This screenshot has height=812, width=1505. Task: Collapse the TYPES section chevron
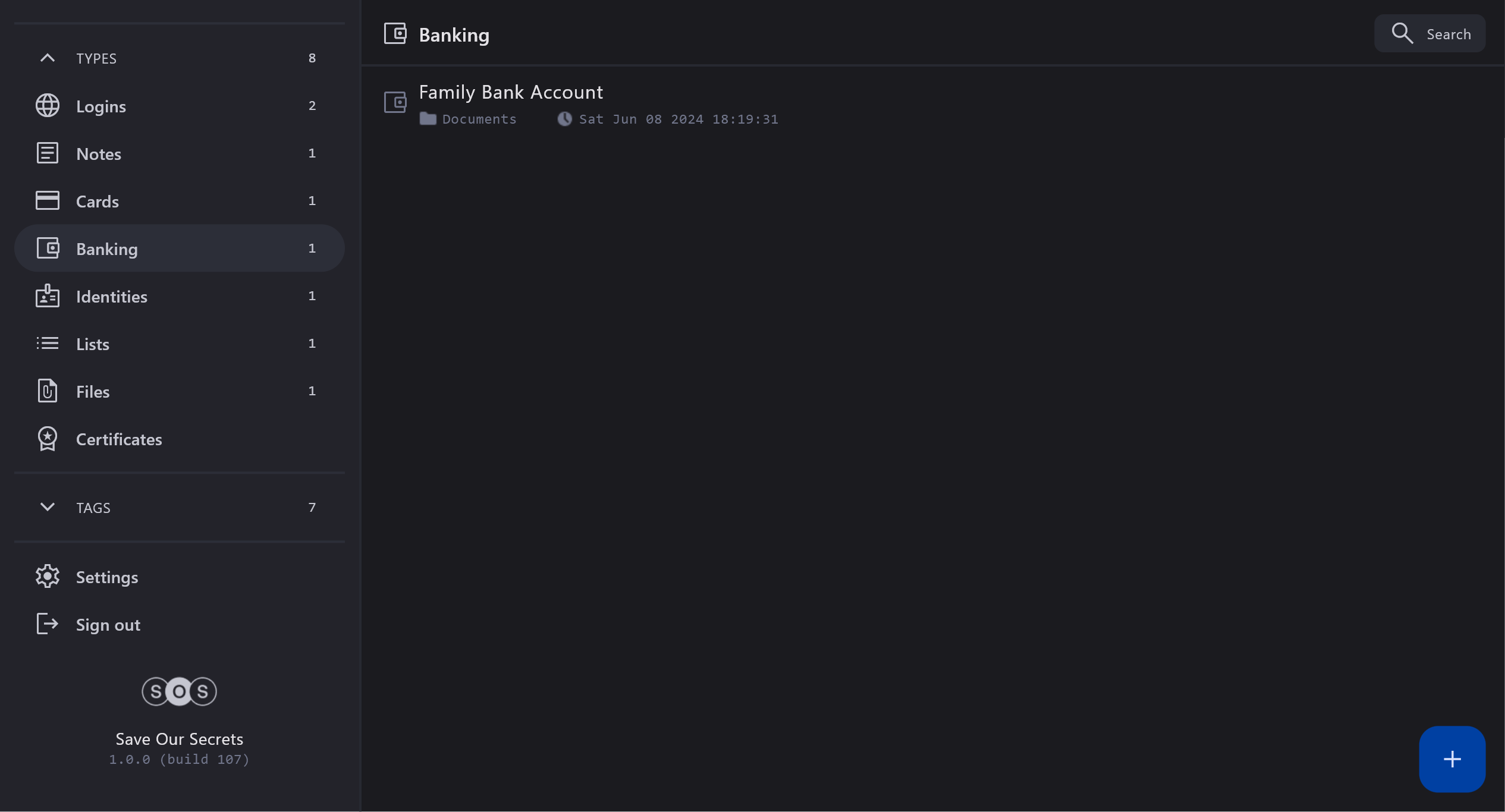(48, 58)
